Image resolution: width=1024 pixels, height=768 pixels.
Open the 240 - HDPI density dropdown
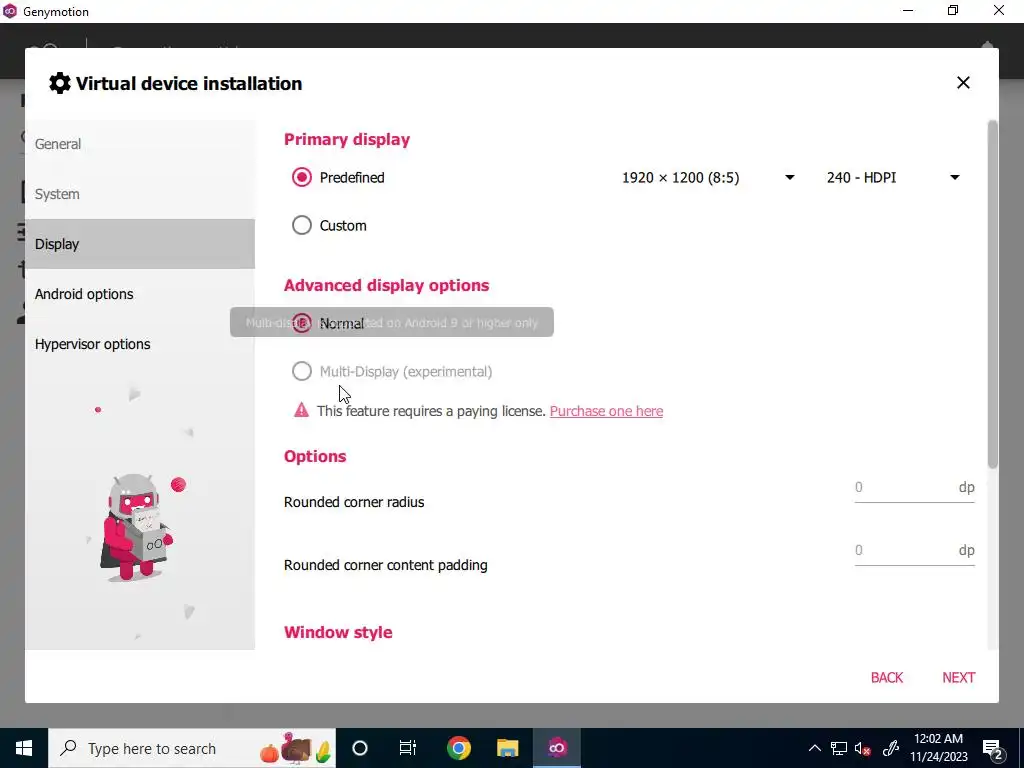893,178
